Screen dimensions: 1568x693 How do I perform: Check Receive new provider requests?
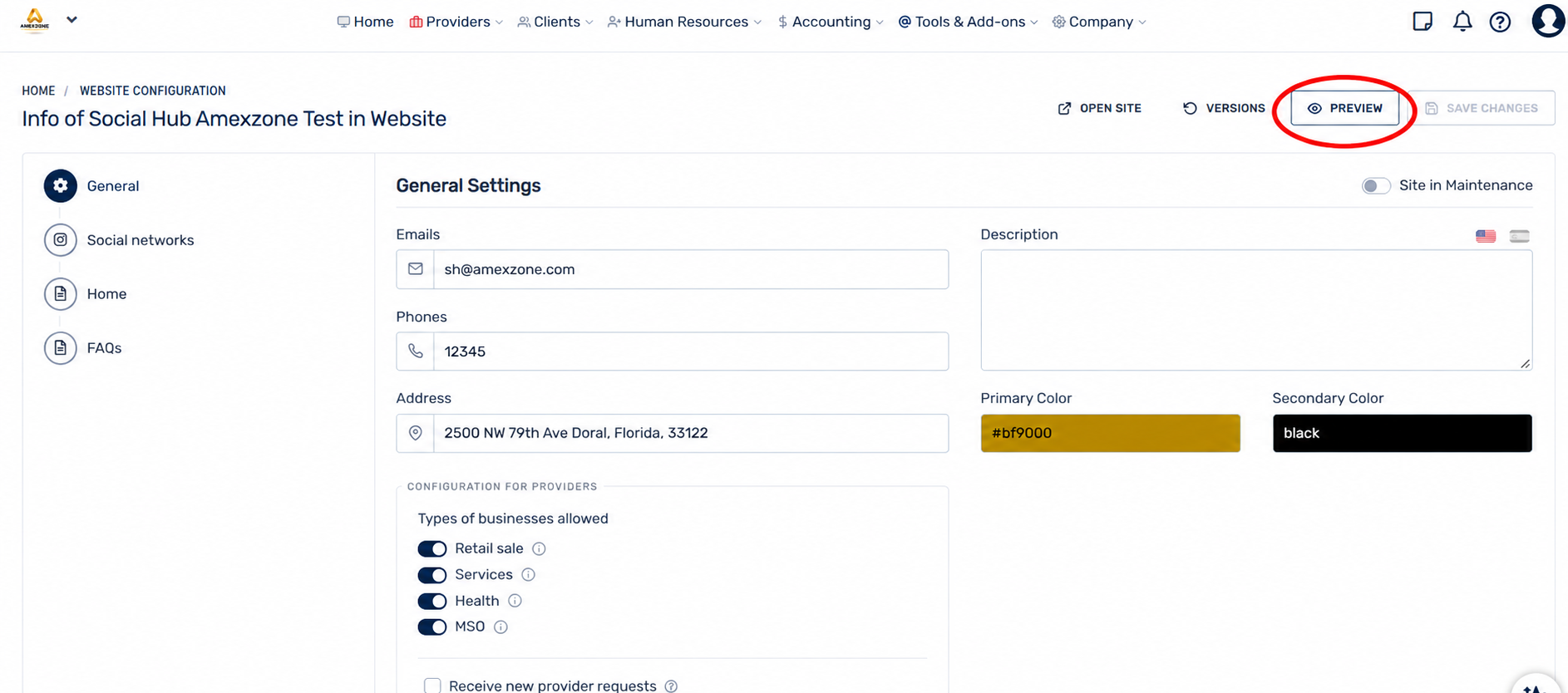tap(432, 686)
